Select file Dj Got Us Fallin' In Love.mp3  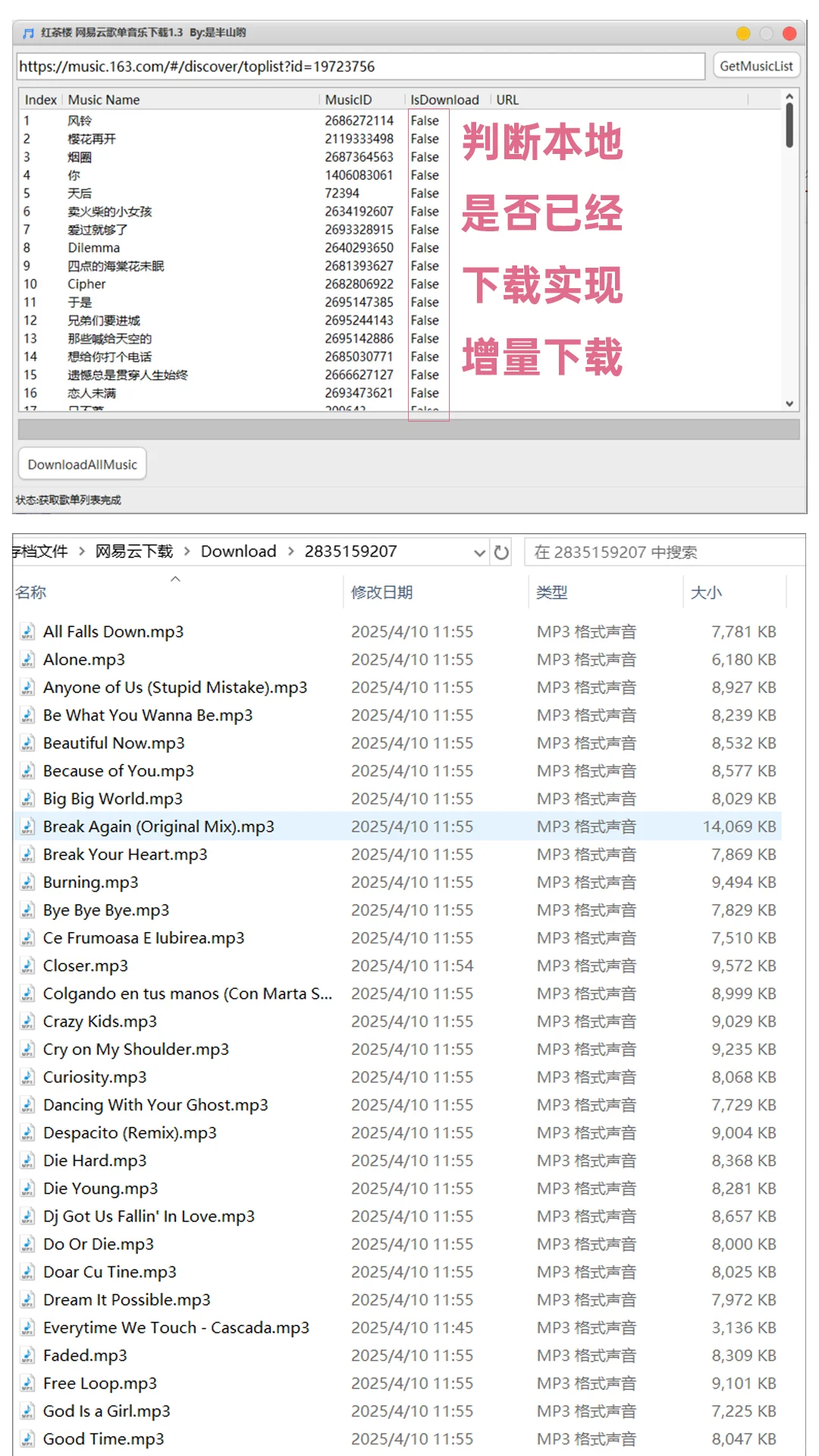point(149,1216)
